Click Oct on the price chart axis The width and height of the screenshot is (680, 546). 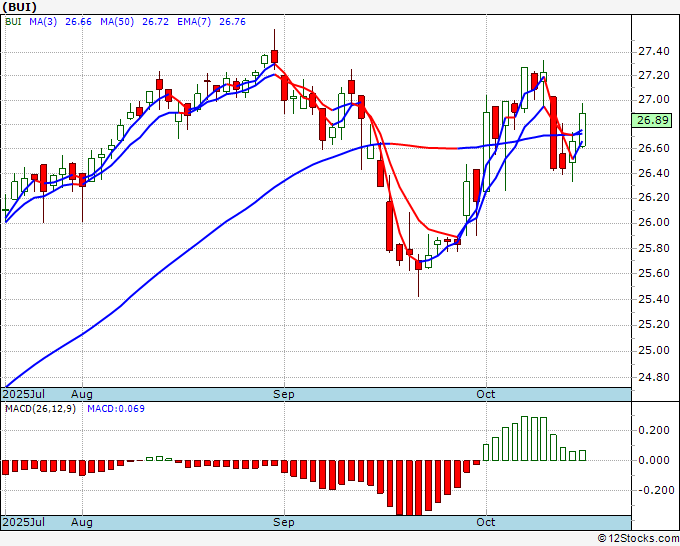485,394
